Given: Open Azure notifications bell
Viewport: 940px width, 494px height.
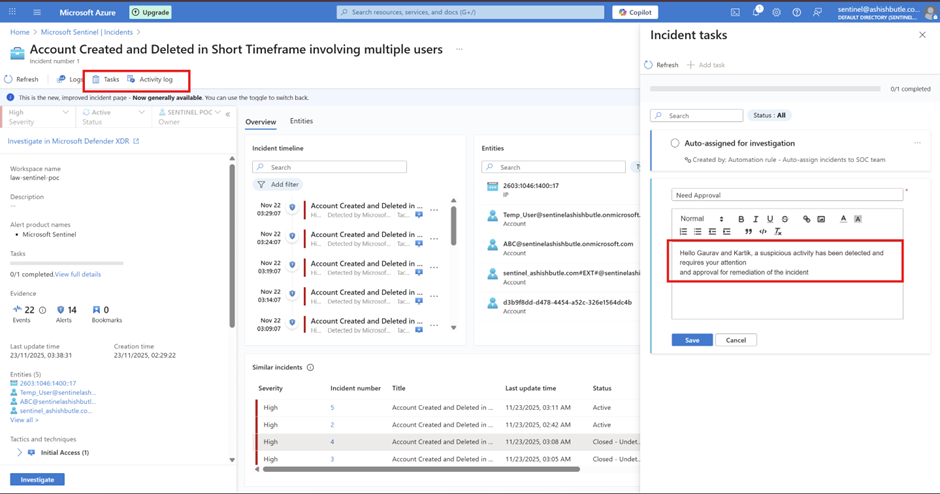Looking at the screenshot, I should (756, 12).
